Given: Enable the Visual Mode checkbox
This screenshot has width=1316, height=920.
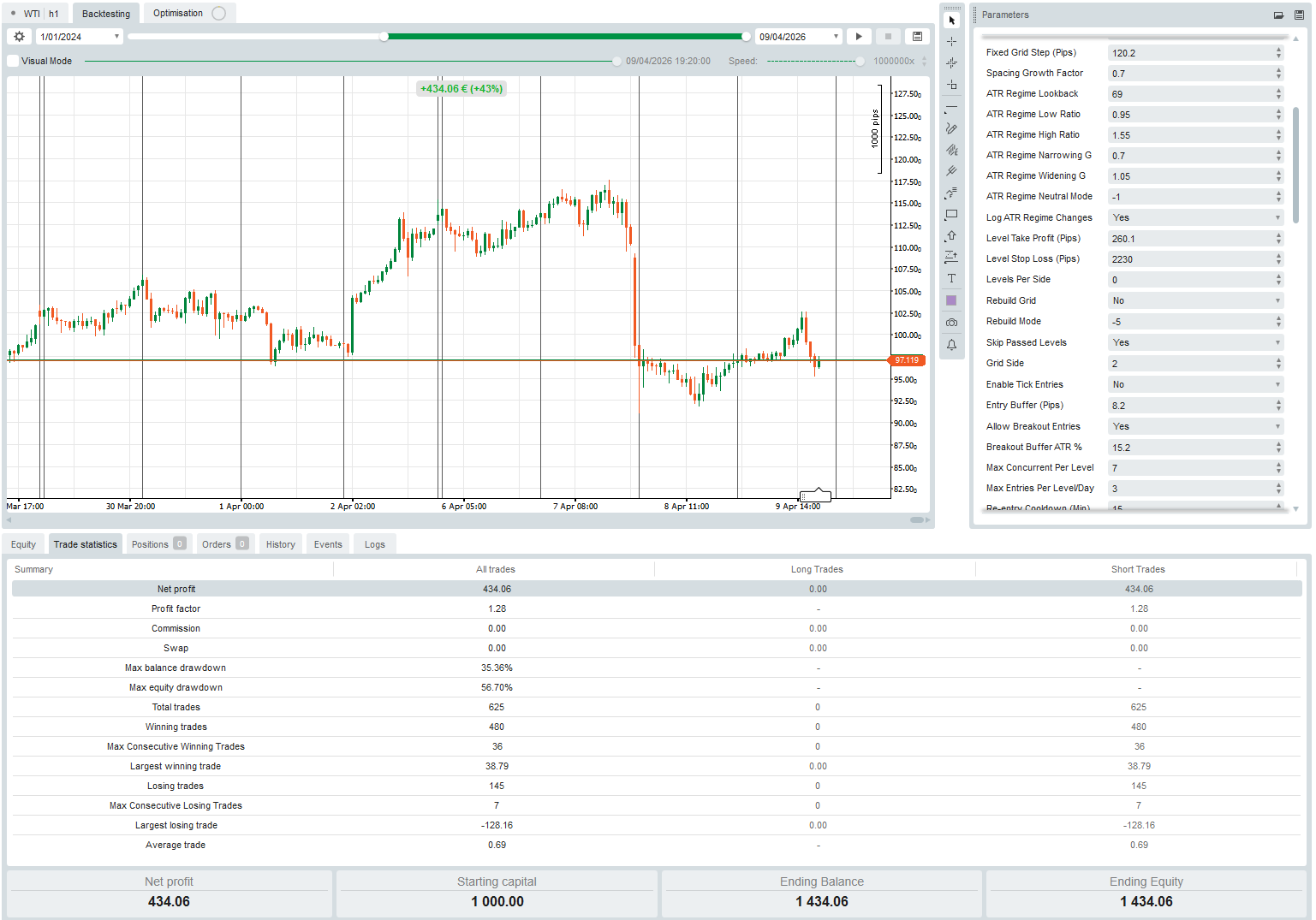Looking at the screenshot, I should coord(12,61).
